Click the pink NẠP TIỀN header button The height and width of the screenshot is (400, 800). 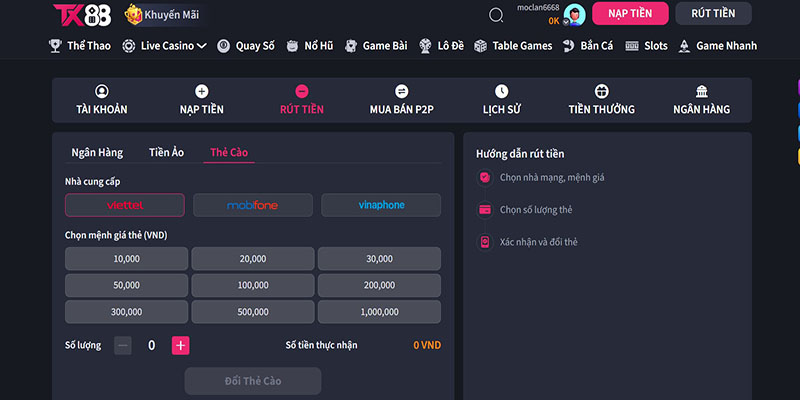click(630, 14)
